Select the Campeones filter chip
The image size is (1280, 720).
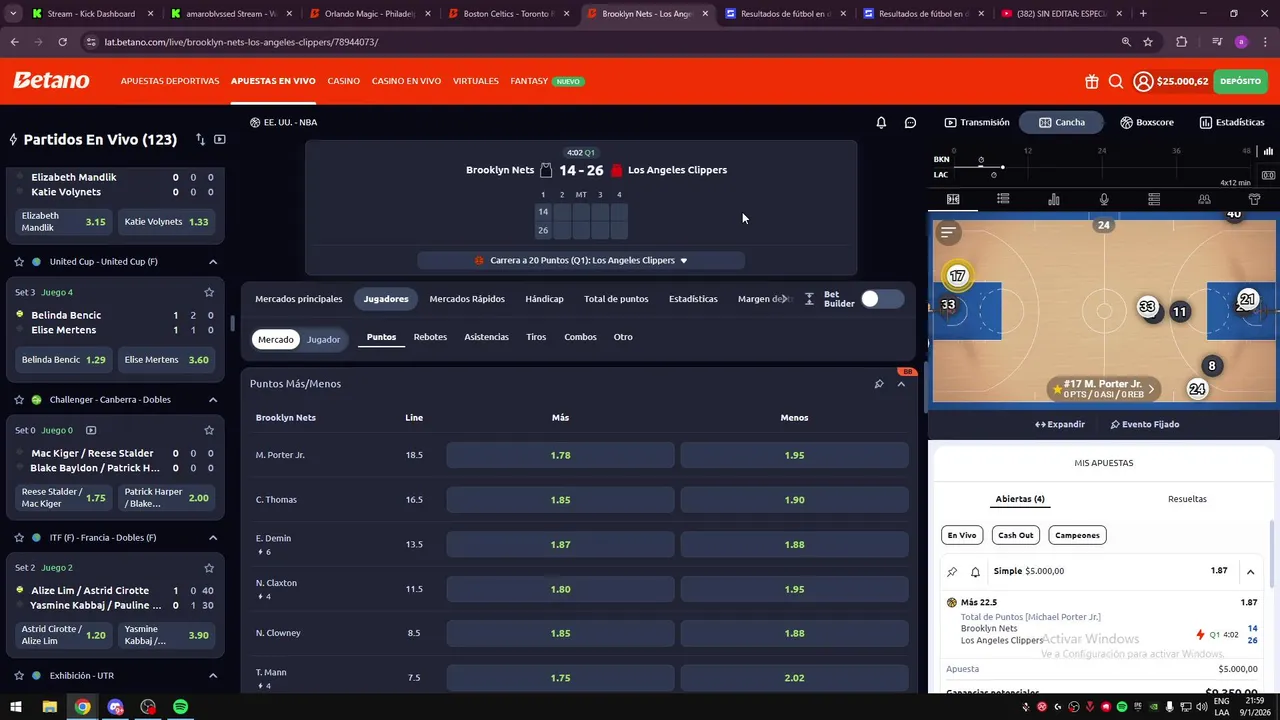coord(1077,535)
